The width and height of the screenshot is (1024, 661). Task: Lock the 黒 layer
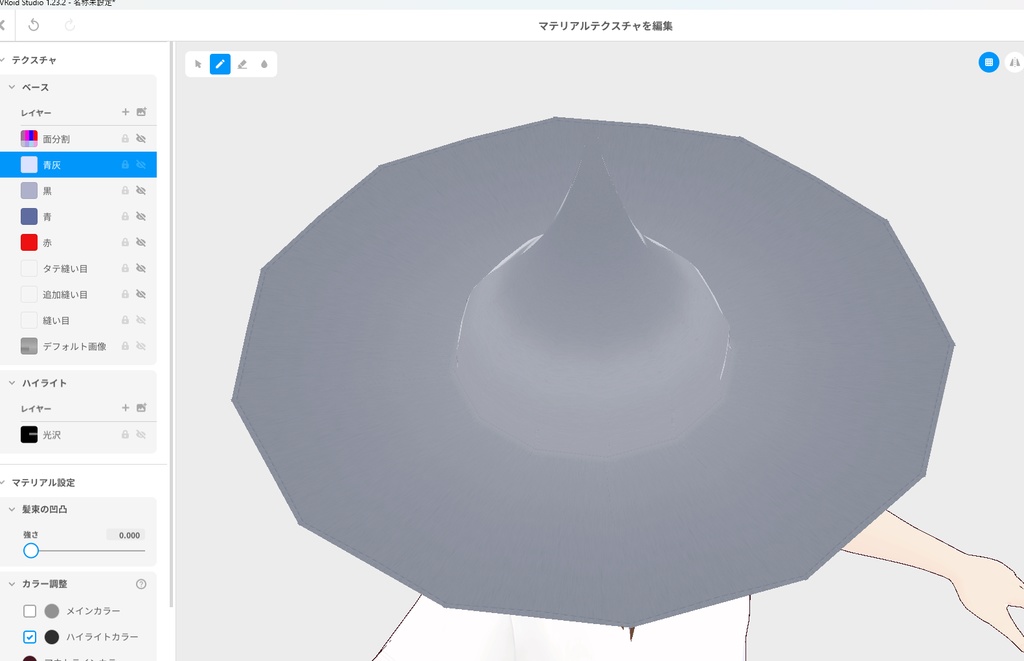coord(125,191)
